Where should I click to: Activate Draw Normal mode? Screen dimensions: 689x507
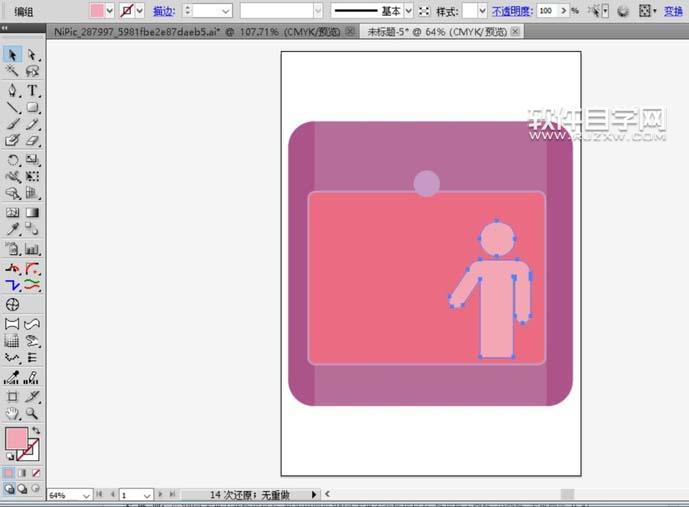(x=9, y=489)
